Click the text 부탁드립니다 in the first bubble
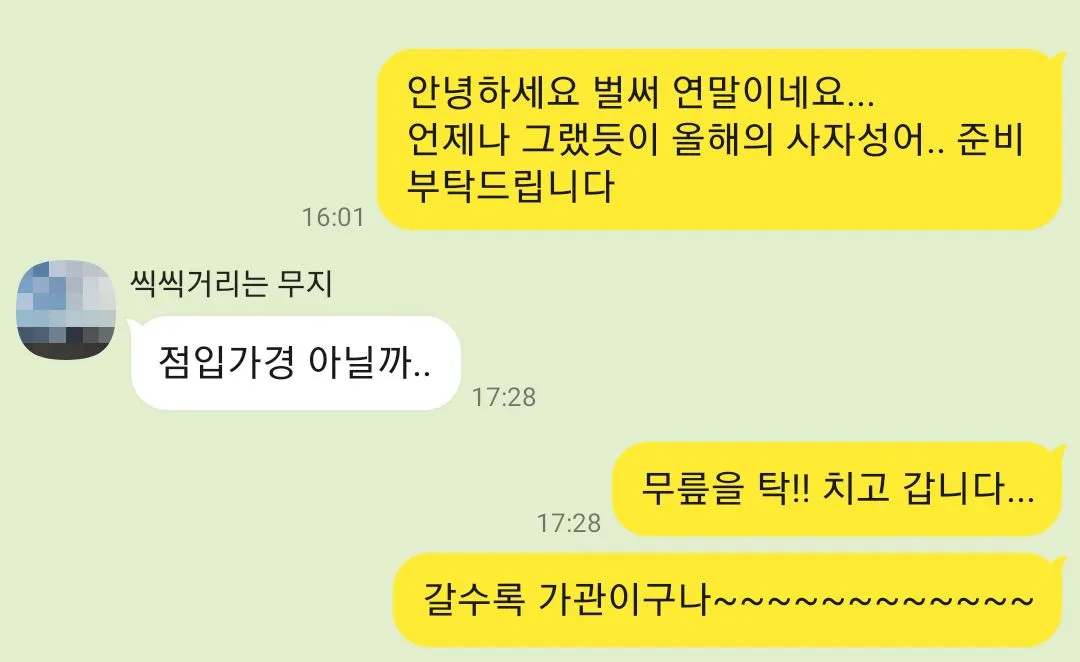The image size is (1080, 662). [510, 186]
